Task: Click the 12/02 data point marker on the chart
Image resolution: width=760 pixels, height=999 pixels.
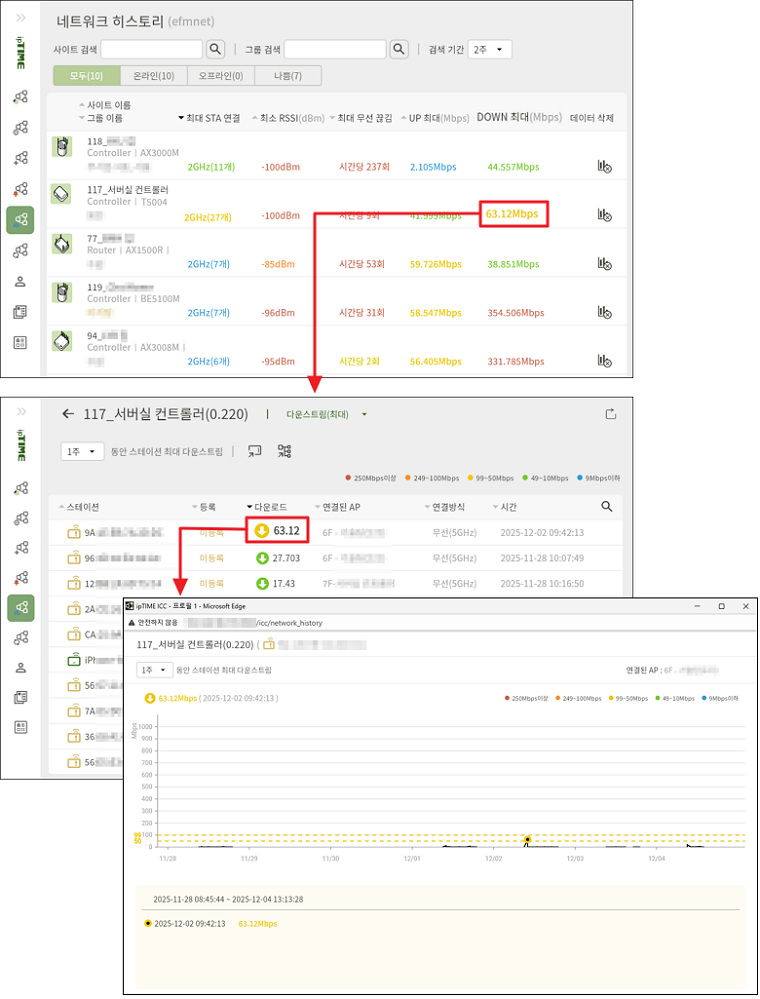Action: tap(527, 840)
